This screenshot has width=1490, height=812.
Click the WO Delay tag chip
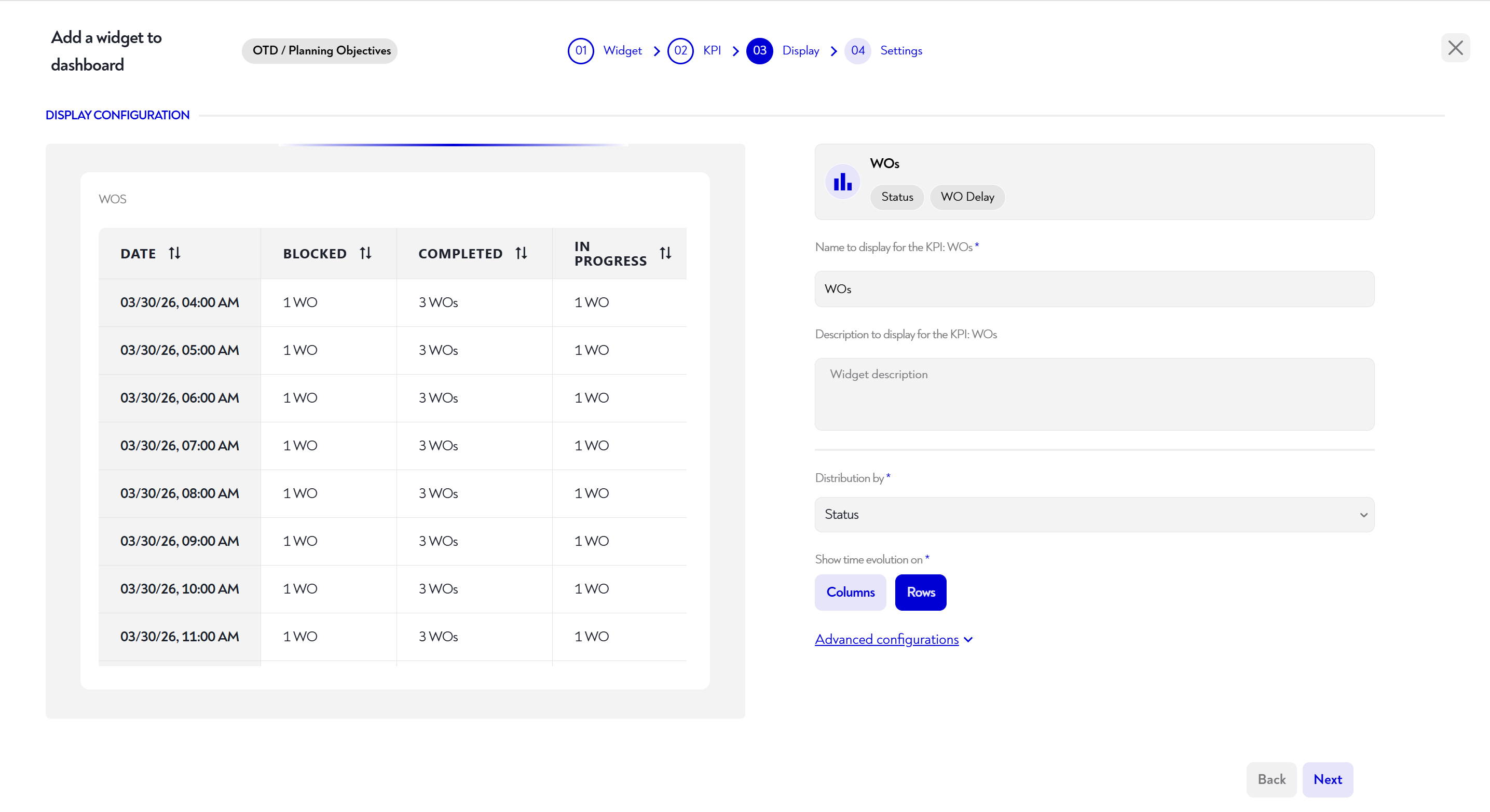[966, 197]
